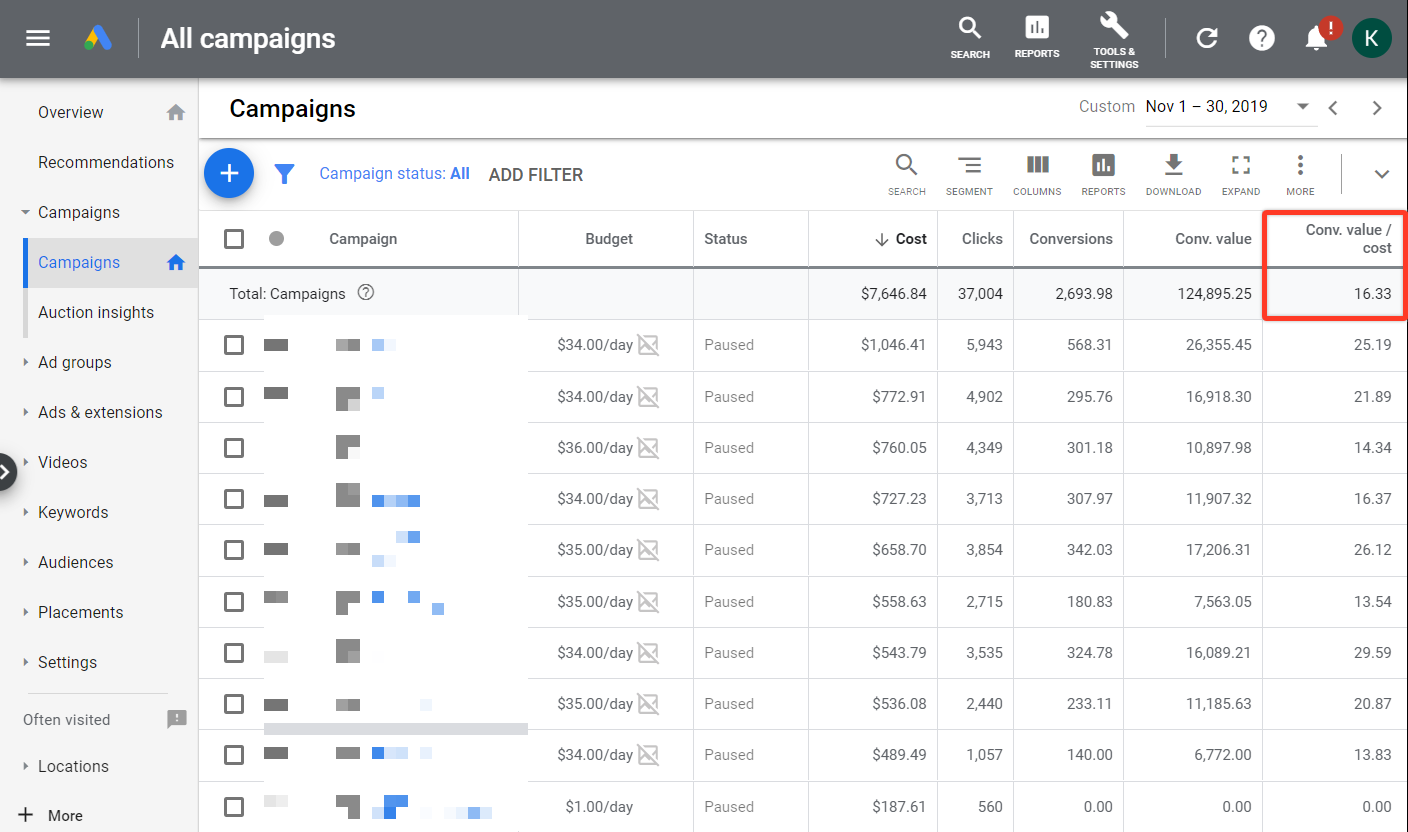Viewport: 1408px width, 832px height.
Task: Check the campaign costing $727.23
Action: tap(234, 499)
